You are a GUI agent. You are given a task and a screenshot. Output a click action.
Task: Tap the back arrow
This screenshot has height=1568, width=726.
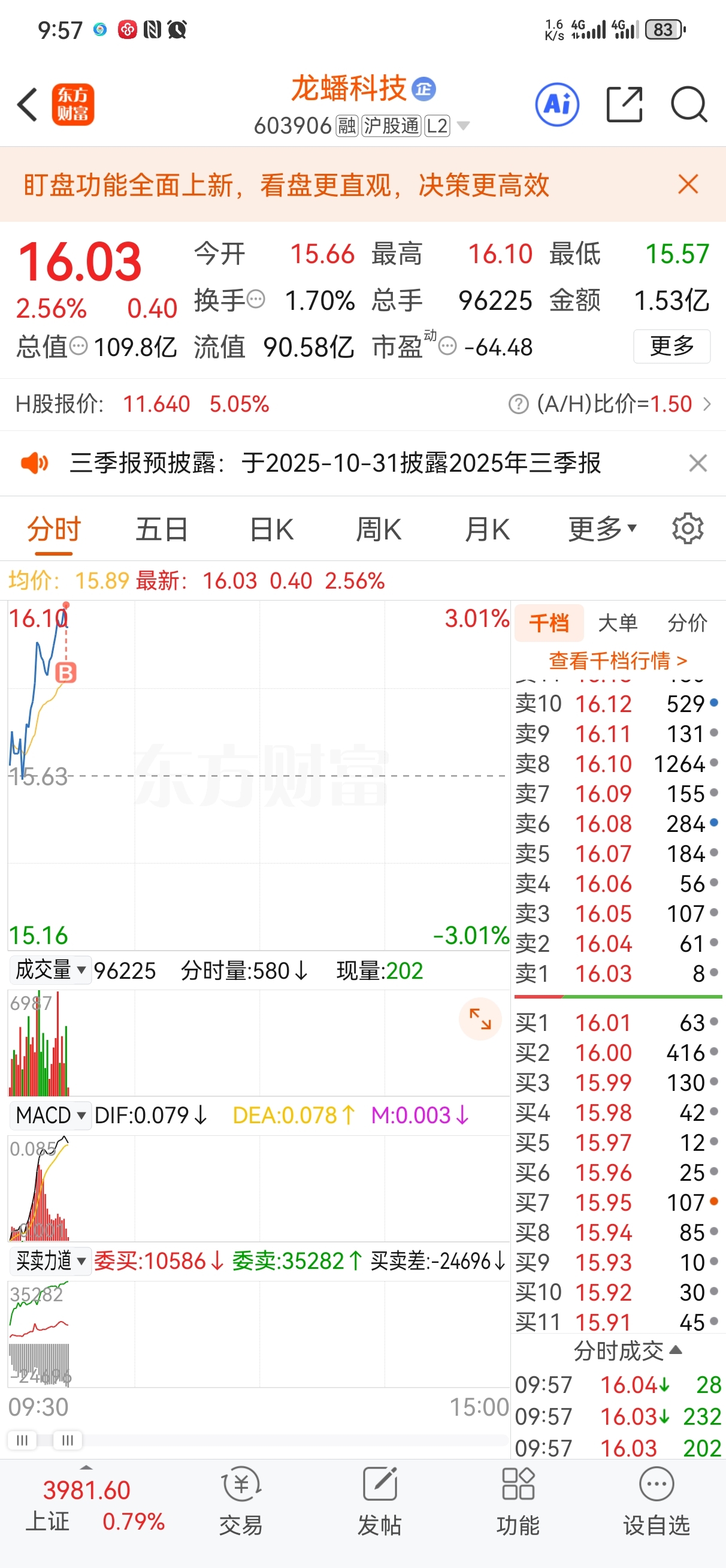coord(28,105)
